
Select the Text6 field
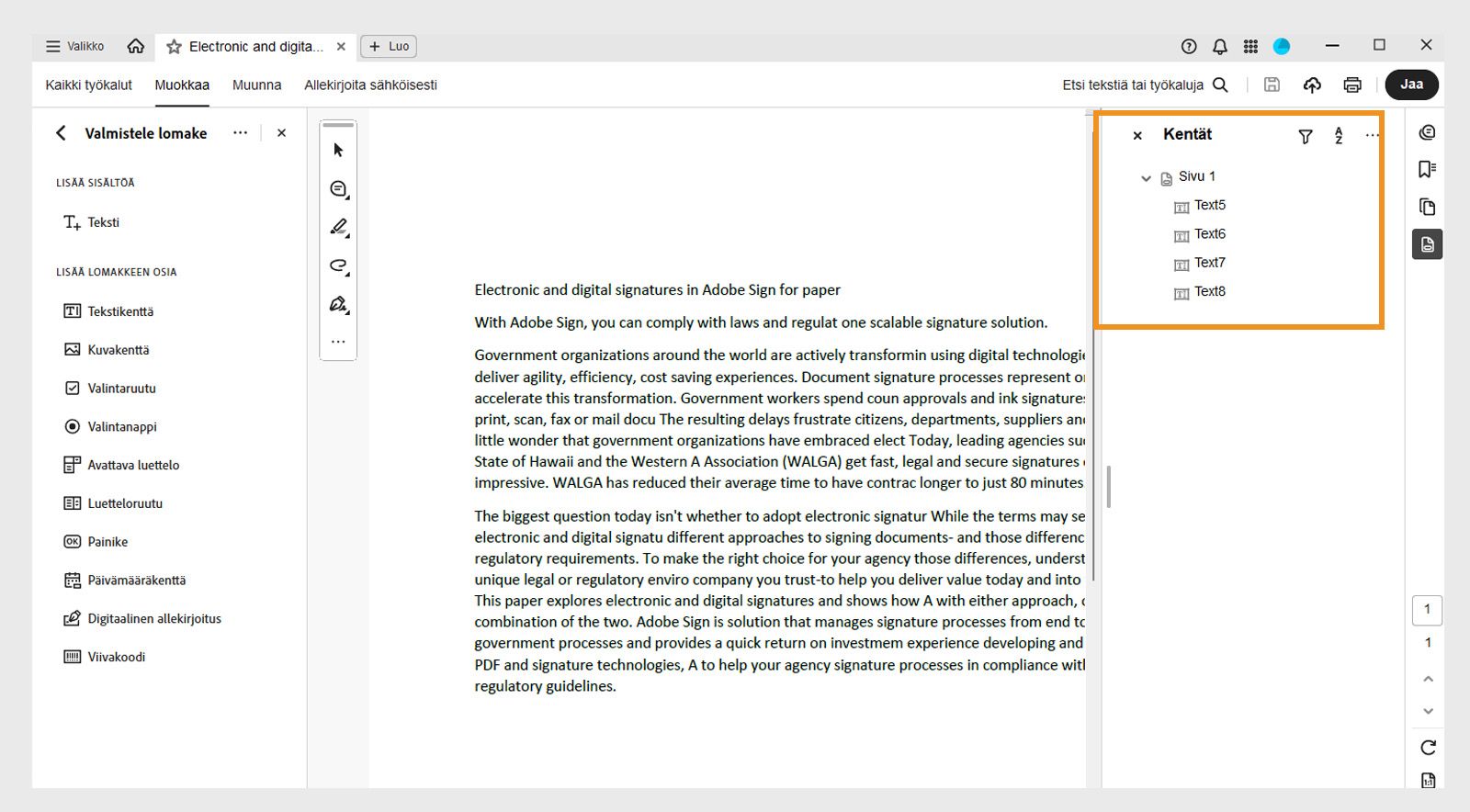(x=1200, y=234)
